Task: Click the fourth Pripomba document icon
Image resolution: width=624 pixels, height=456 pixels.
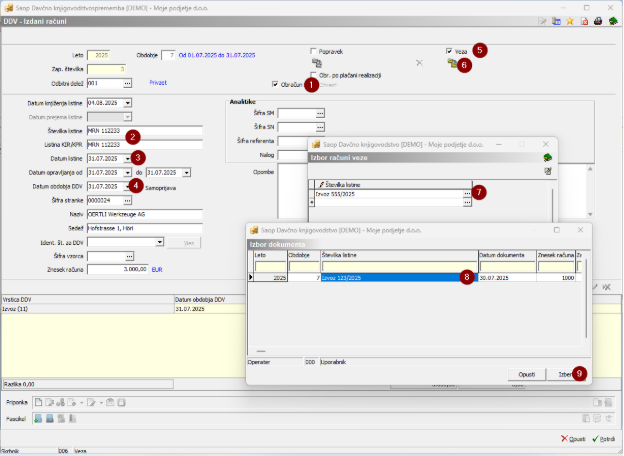Action: pyautogui.click(x=72, y=402)
